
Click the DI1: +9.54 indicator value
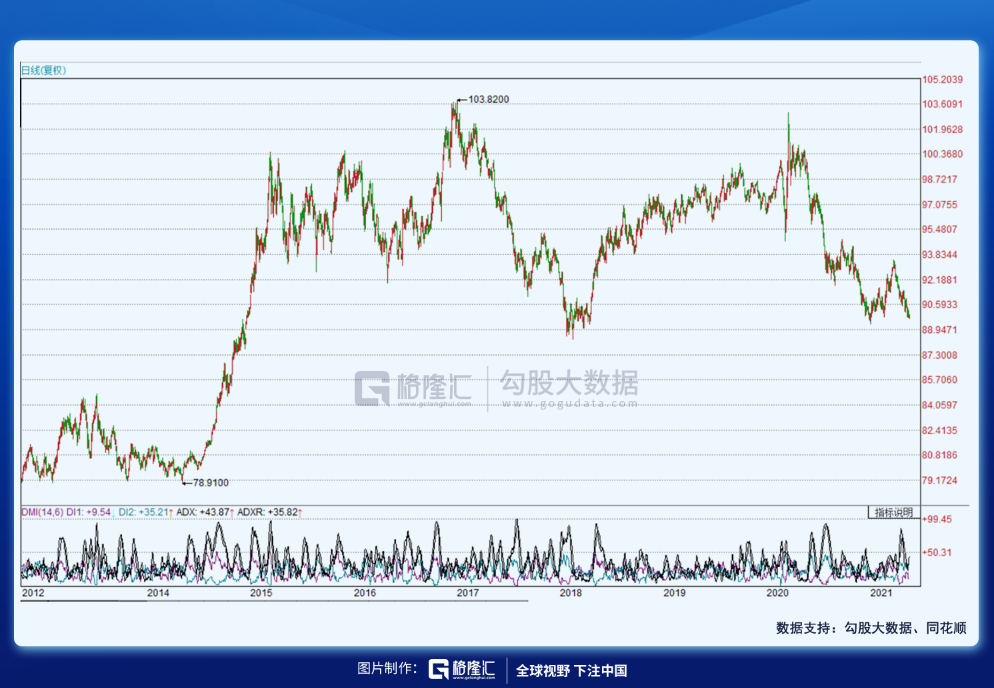pos(88,512)
